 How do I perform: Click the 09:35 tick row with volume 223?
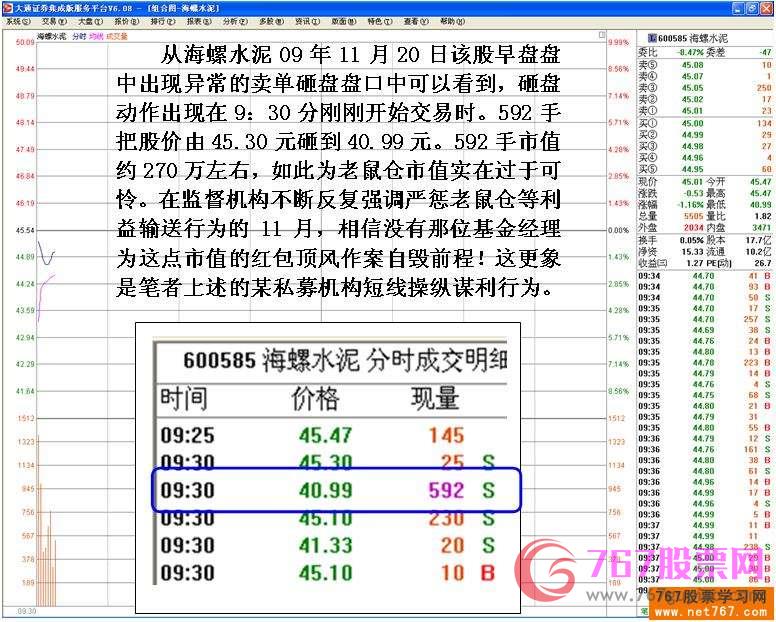(x=705, y=363)
